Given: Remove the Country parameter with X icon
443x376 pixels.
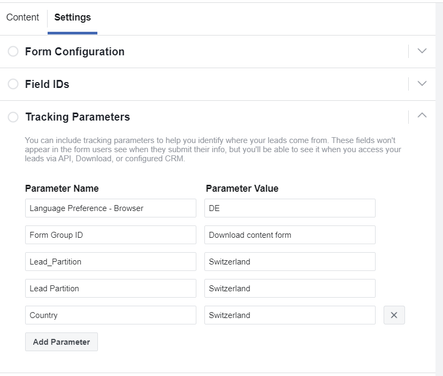Looking at the screenshot, I should tap(394, 315).
